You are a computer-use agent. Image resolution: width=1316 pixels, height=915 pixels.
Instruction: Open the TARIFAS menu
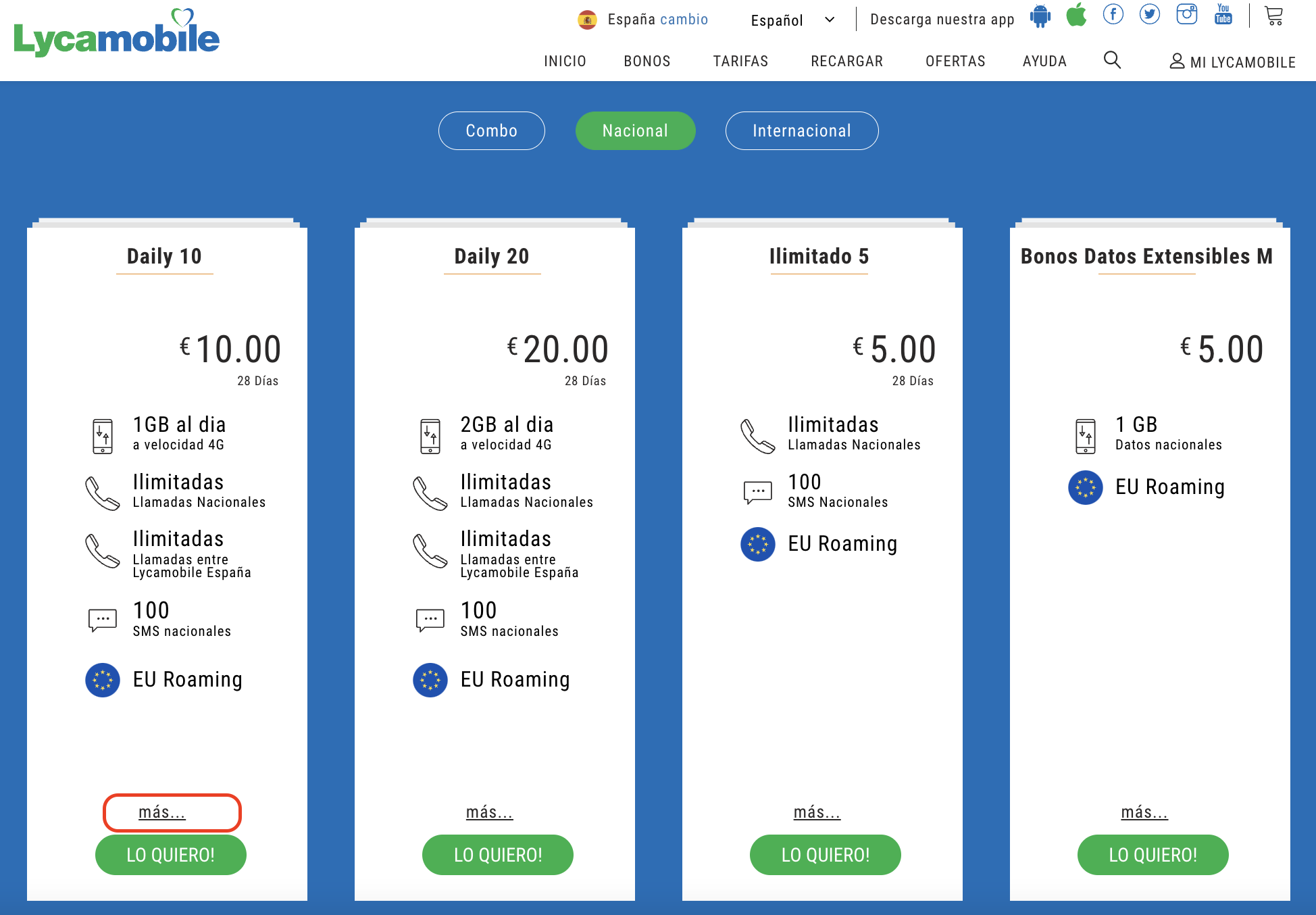point(740,61)
